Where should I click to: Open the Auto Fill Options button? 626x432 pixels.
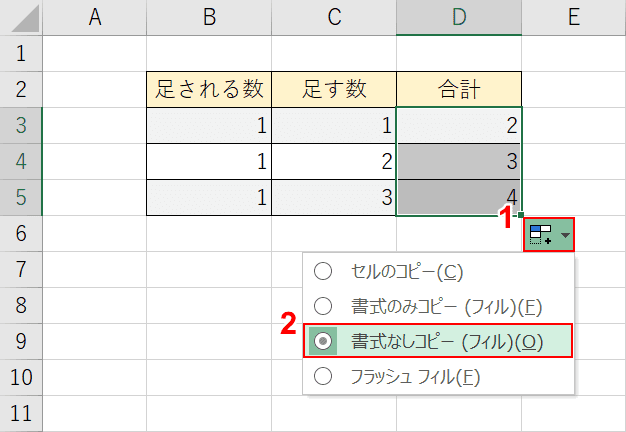[x=549, y=235]
